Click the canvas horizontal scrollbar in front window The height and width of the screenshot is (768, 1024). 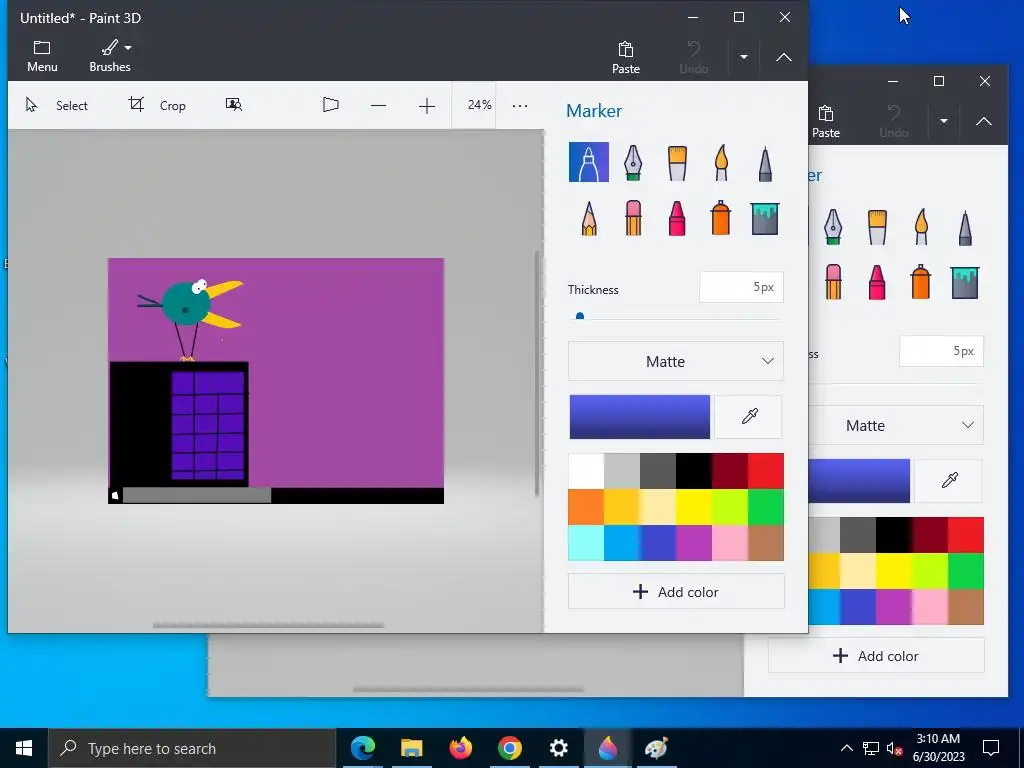click(x=268, y=625)
